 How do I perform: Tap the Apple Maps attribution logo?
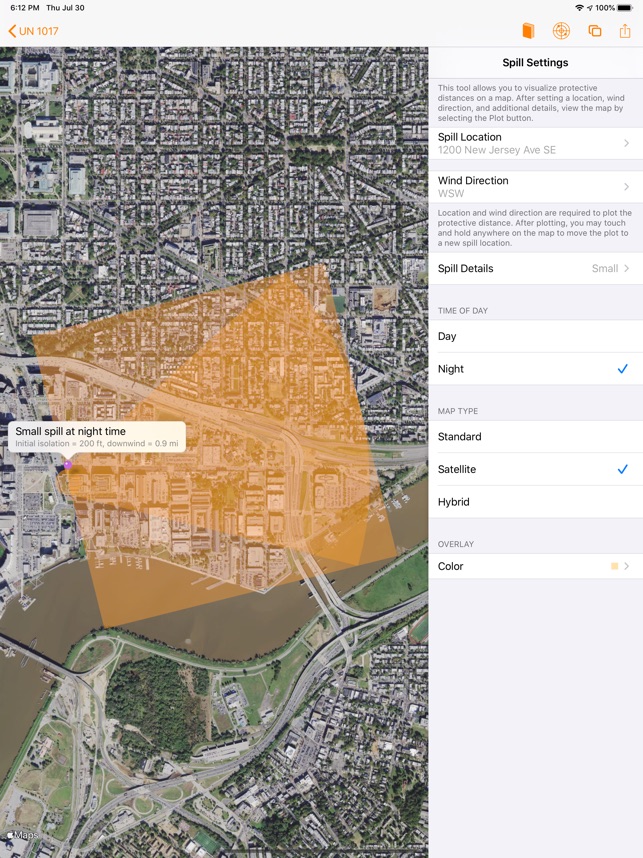(22, 835)
